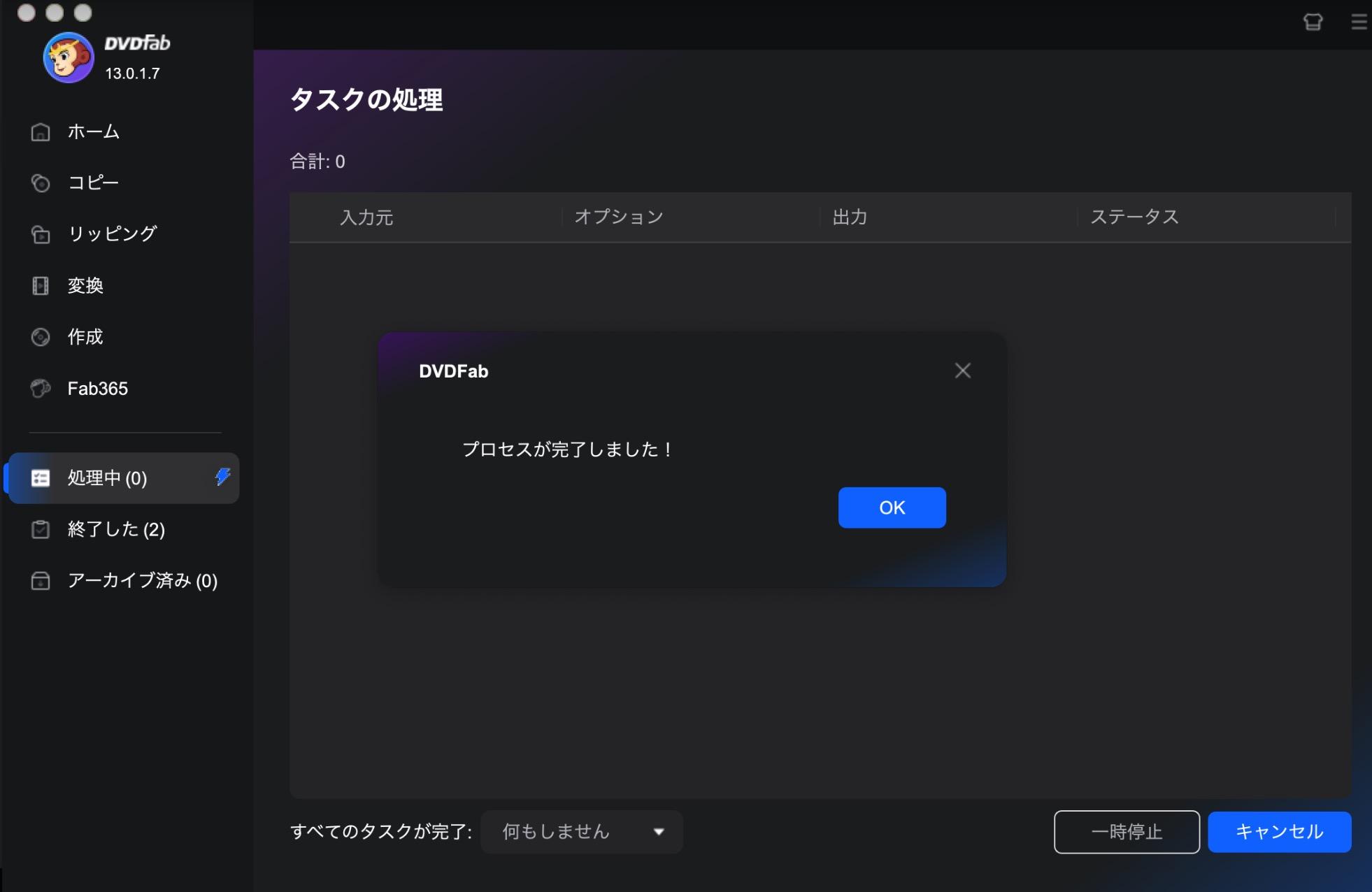
Task: Click the Home house icon in sidebar
Action: click(x=41, y=131)
